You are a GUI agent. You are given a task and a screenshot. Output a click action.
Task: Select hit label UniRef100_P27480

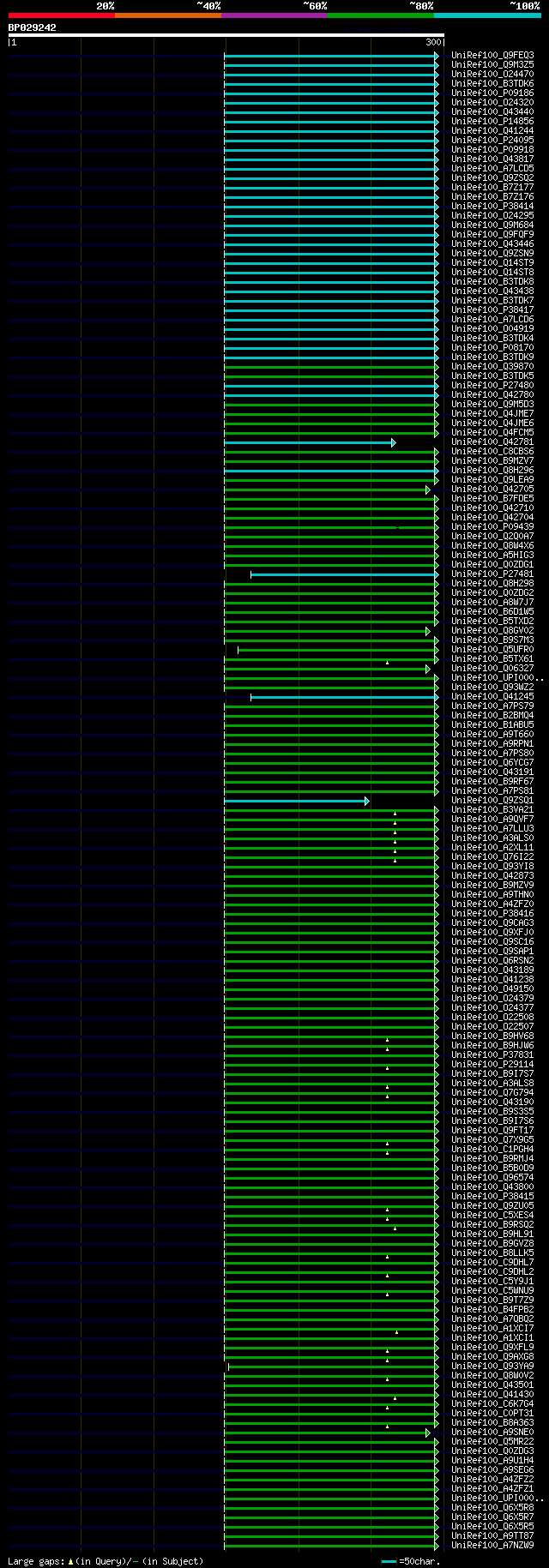492,386
